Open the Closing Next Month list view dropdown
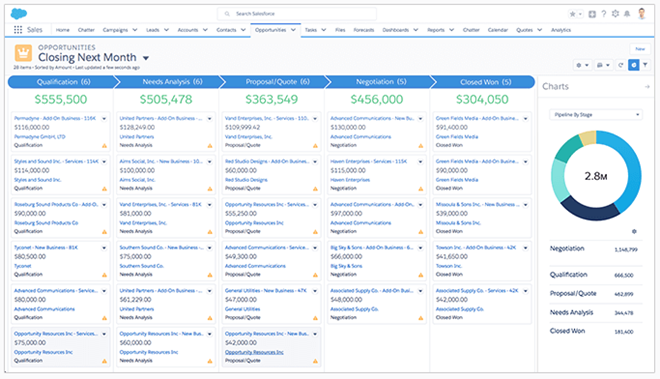660x379 pixels. (146, 58)
